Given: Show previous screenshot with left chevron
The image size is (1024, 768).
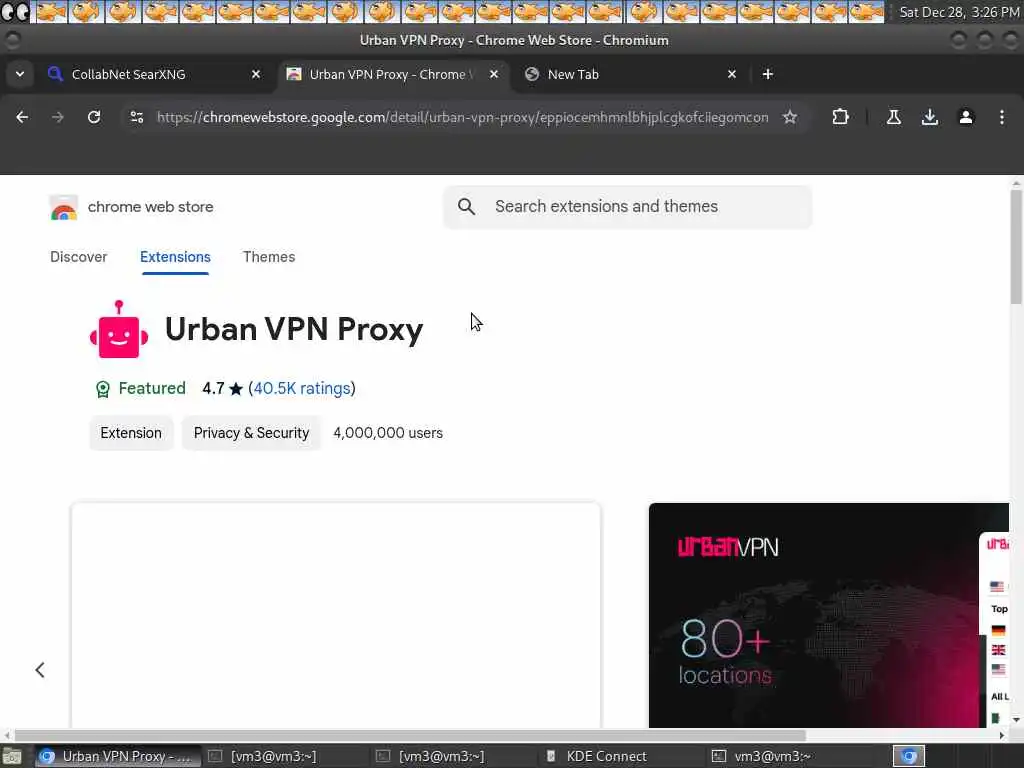Looking at the screenshot, I should click(40, 669).
